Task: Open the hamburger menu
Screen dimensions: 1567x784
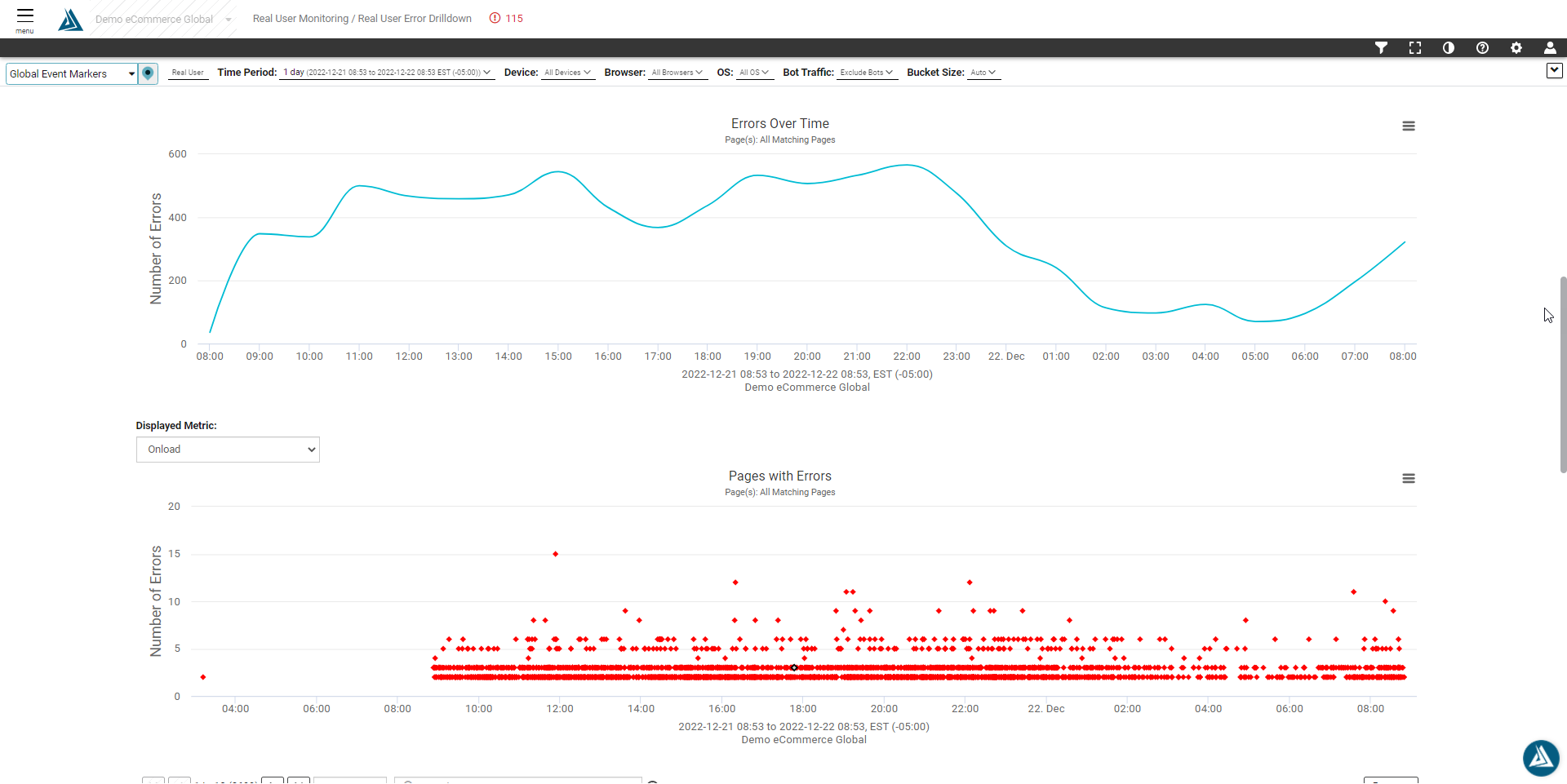Action: (x=25, y=19)
